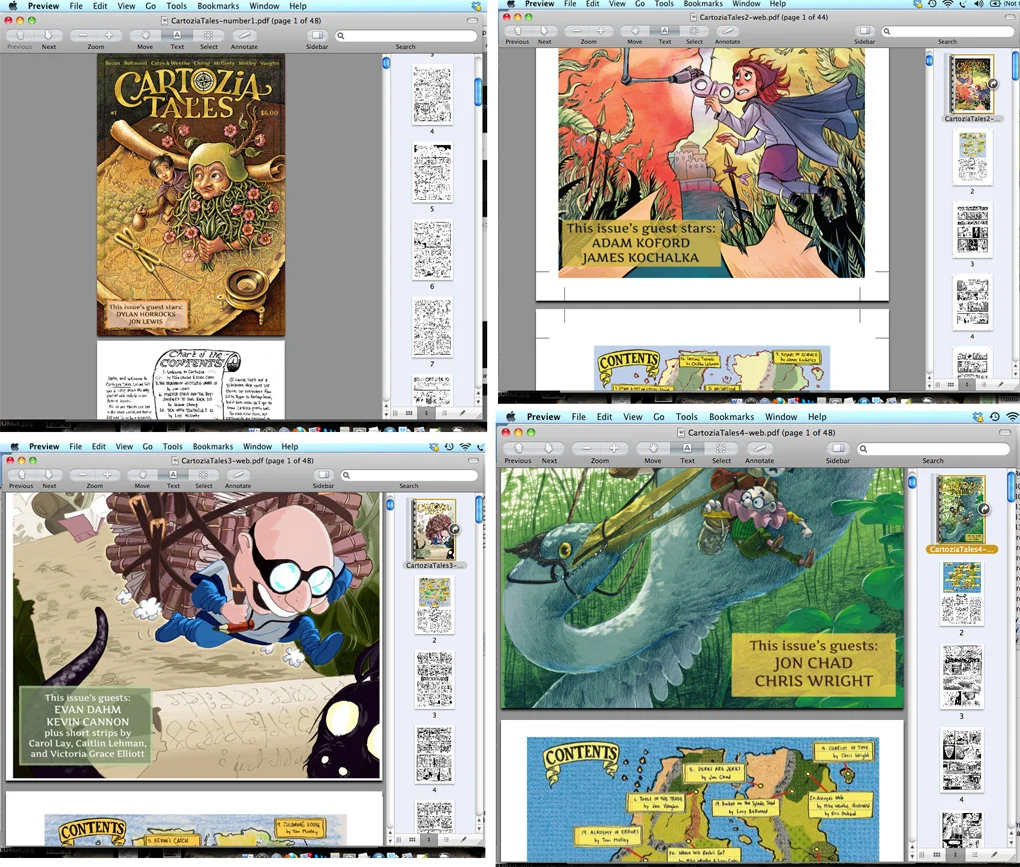Select Text tool in CartoziaTales4-web.pdf window

687,449
